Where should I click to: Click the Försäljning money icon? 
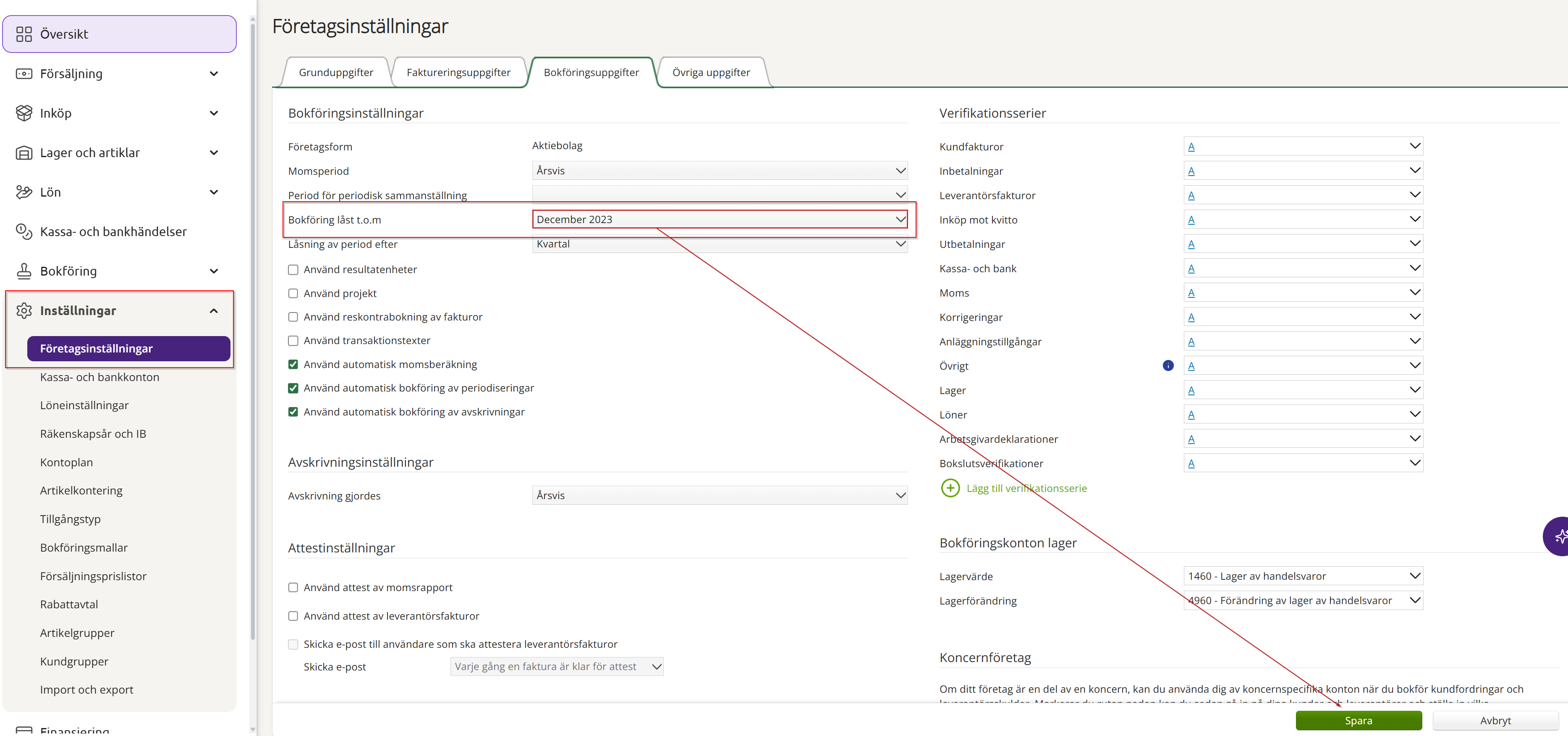(x=24, y=74)
